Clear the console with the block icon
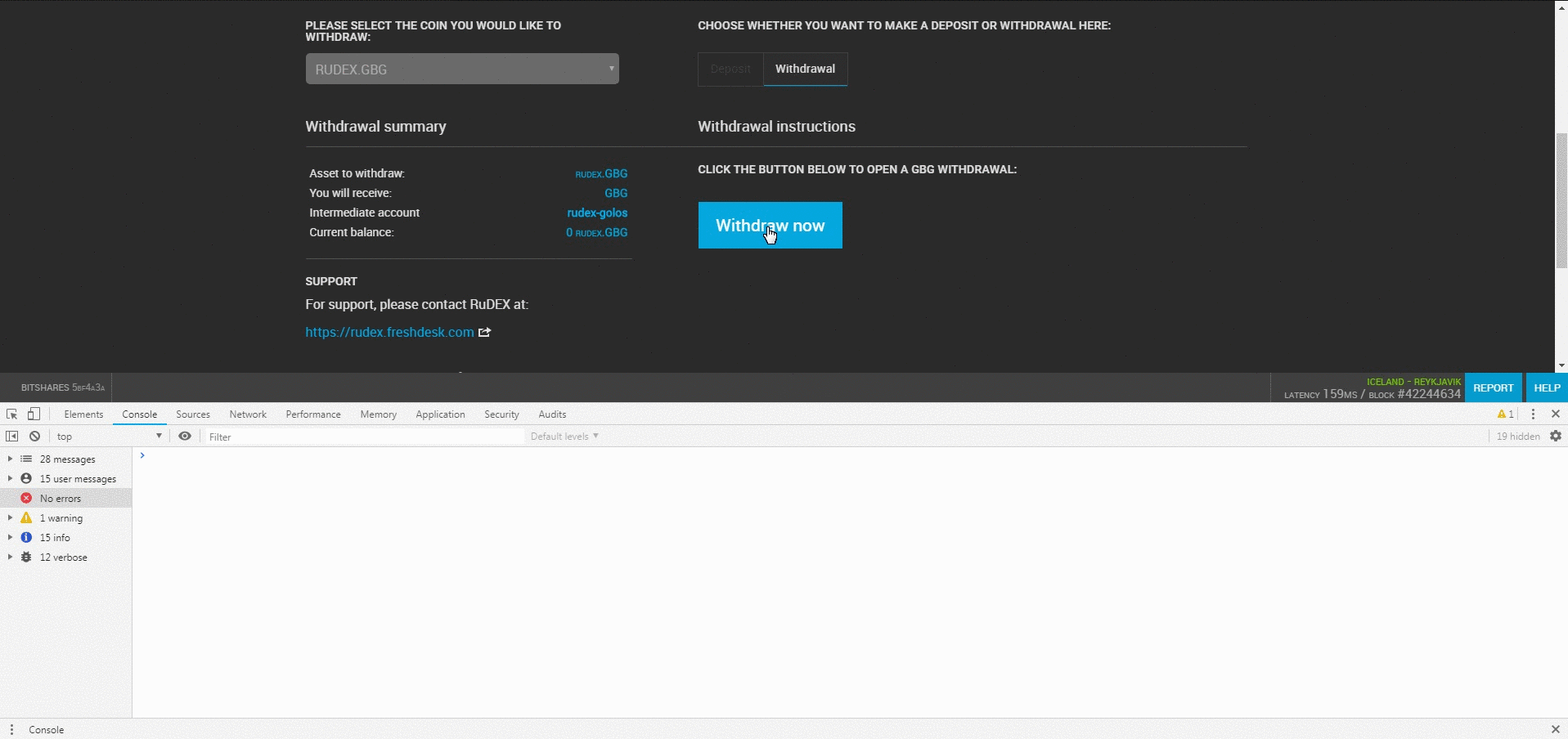Image resolution: width=1568 pixels, height=739 pixels. click(35, 437)
